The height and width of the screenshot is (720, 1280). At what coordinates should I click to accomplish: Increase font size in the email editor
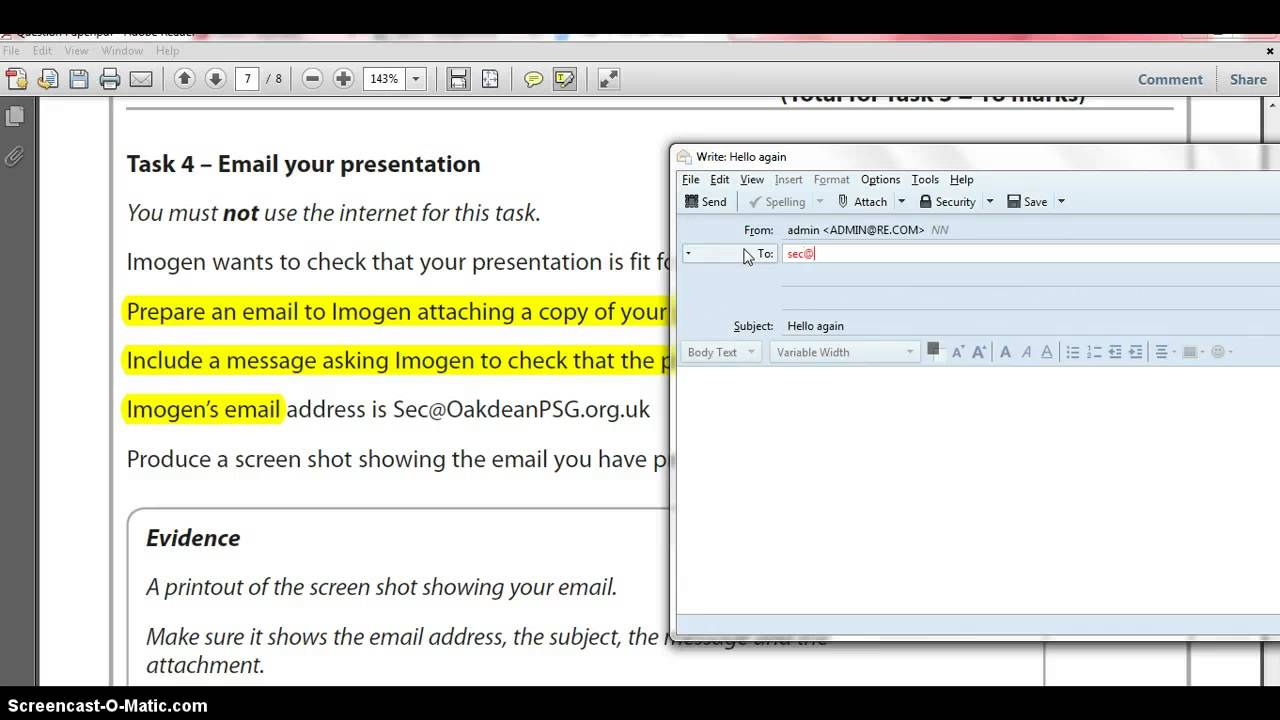point(979,352)
